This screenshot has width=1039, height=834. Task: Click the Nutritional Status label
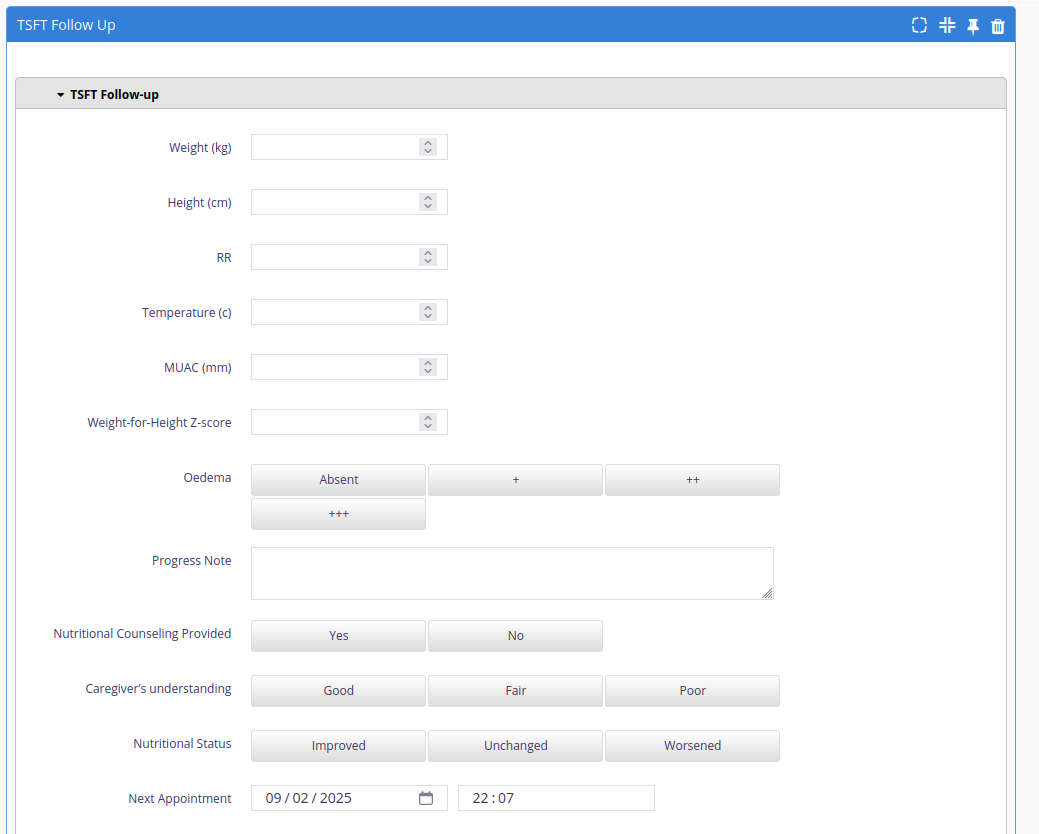pos(182,744)
